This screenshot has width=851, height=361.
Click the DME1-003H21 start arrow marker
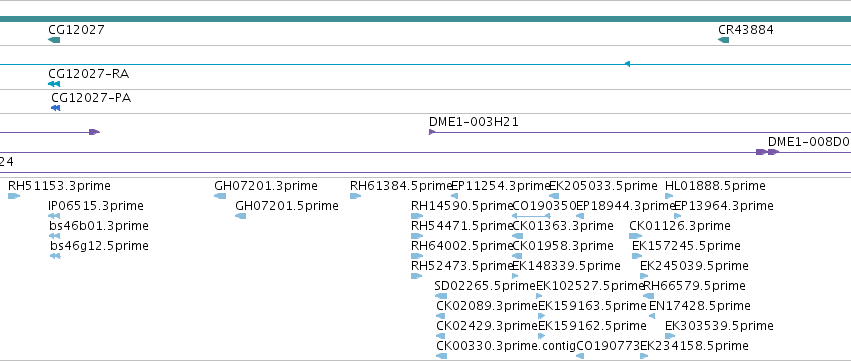[x=432, y=132]
